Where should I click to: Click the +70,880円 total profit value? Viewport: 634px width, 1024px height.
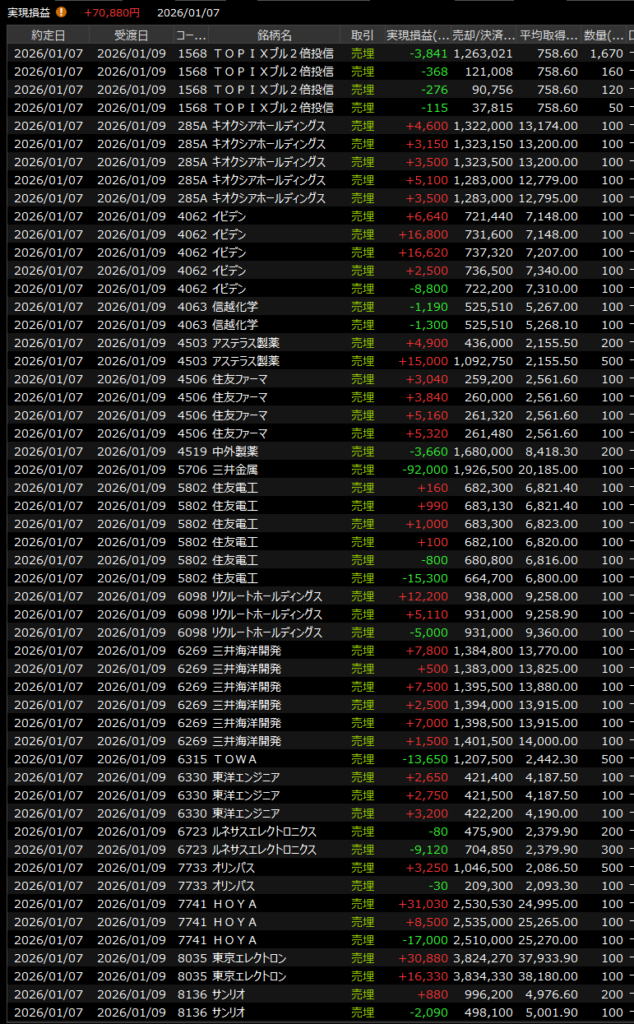112,12
